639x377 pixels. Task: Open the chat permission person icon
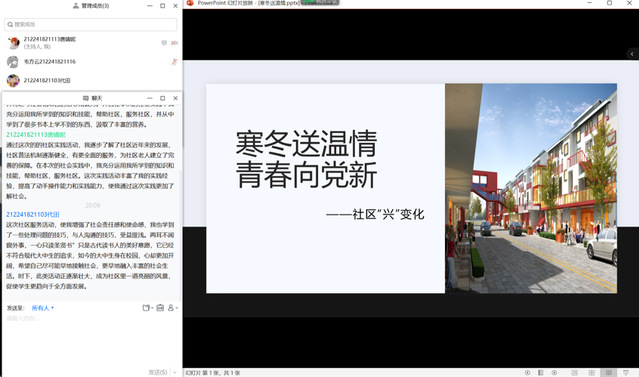[171, 308]
